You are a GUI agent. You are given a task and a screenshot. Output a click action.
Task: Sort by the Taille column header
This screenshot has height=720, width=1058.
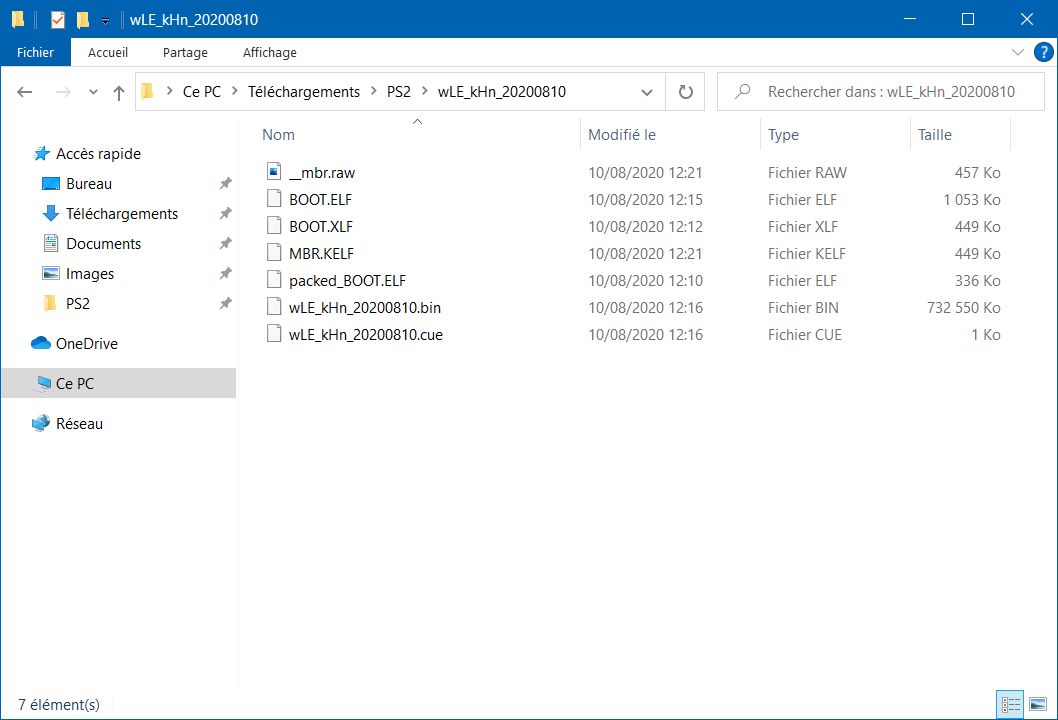tap(935, 135)
